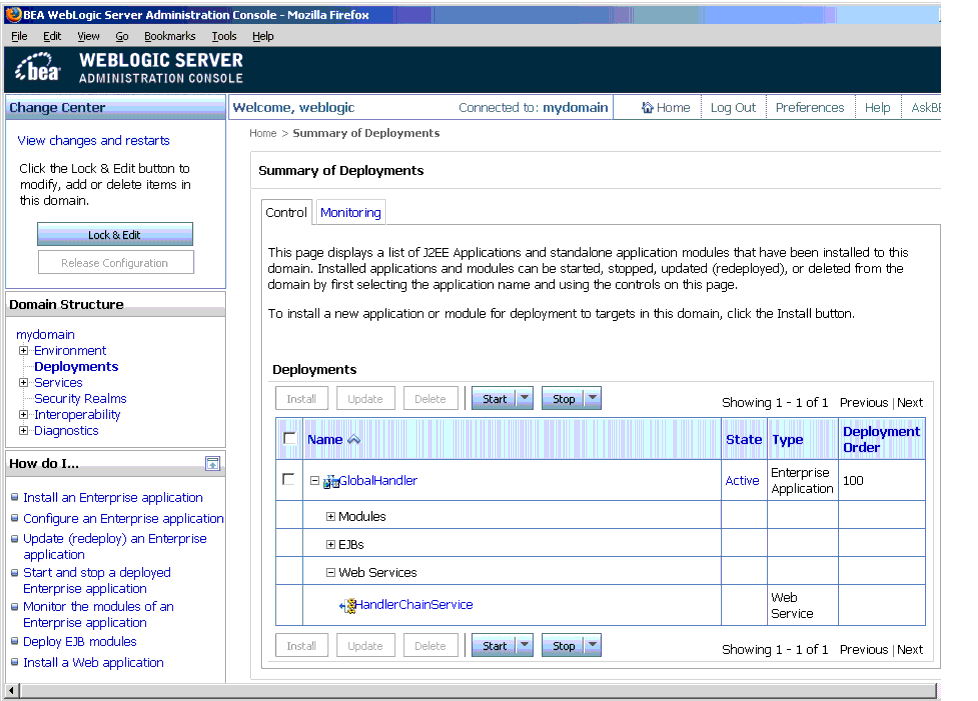Click the top Next pagination link
This screenshot has width=978, height=701.
tap(910, 402)
